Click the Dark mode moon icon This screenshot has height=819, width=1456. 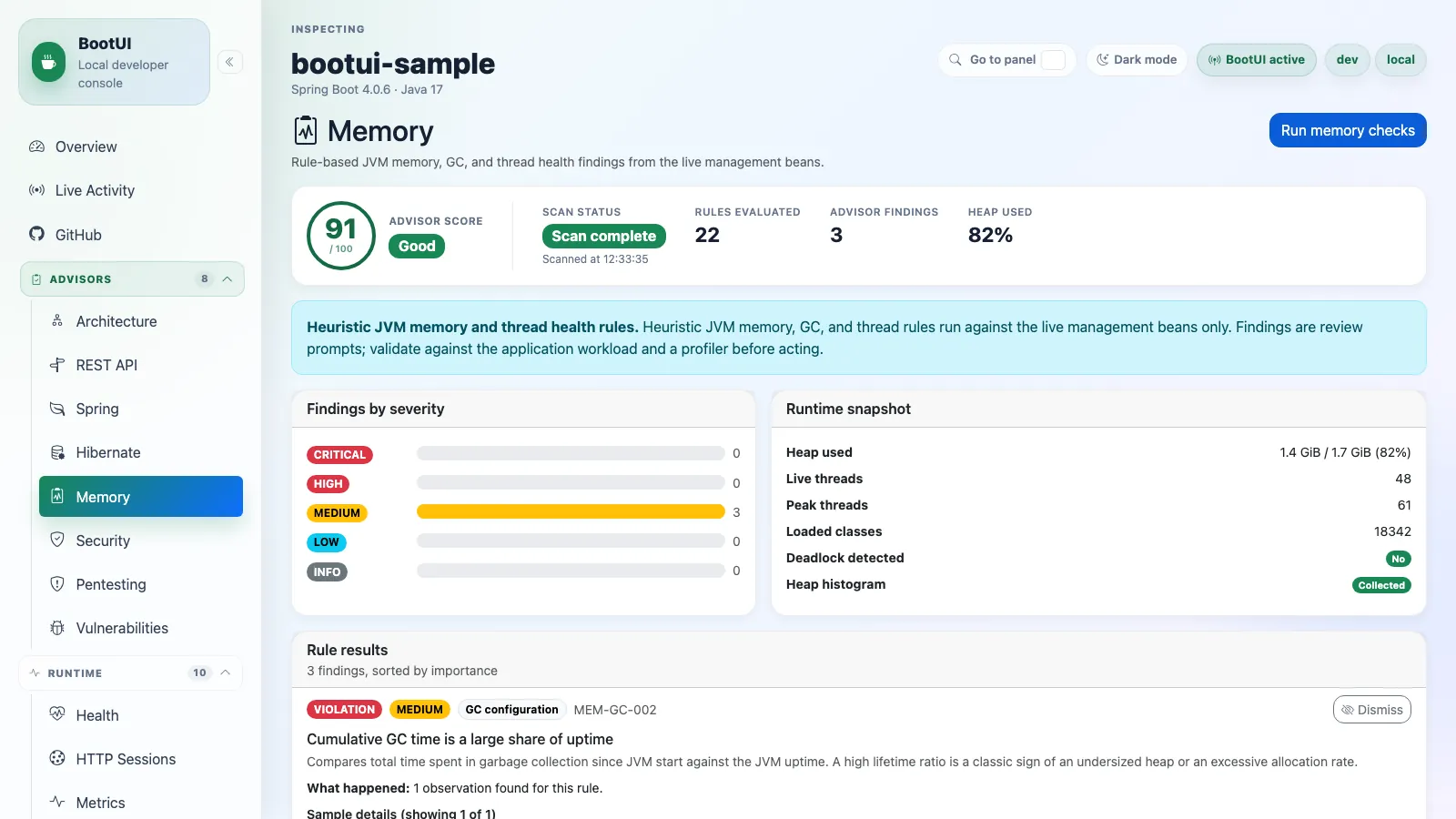click(x=1102, y=60)
